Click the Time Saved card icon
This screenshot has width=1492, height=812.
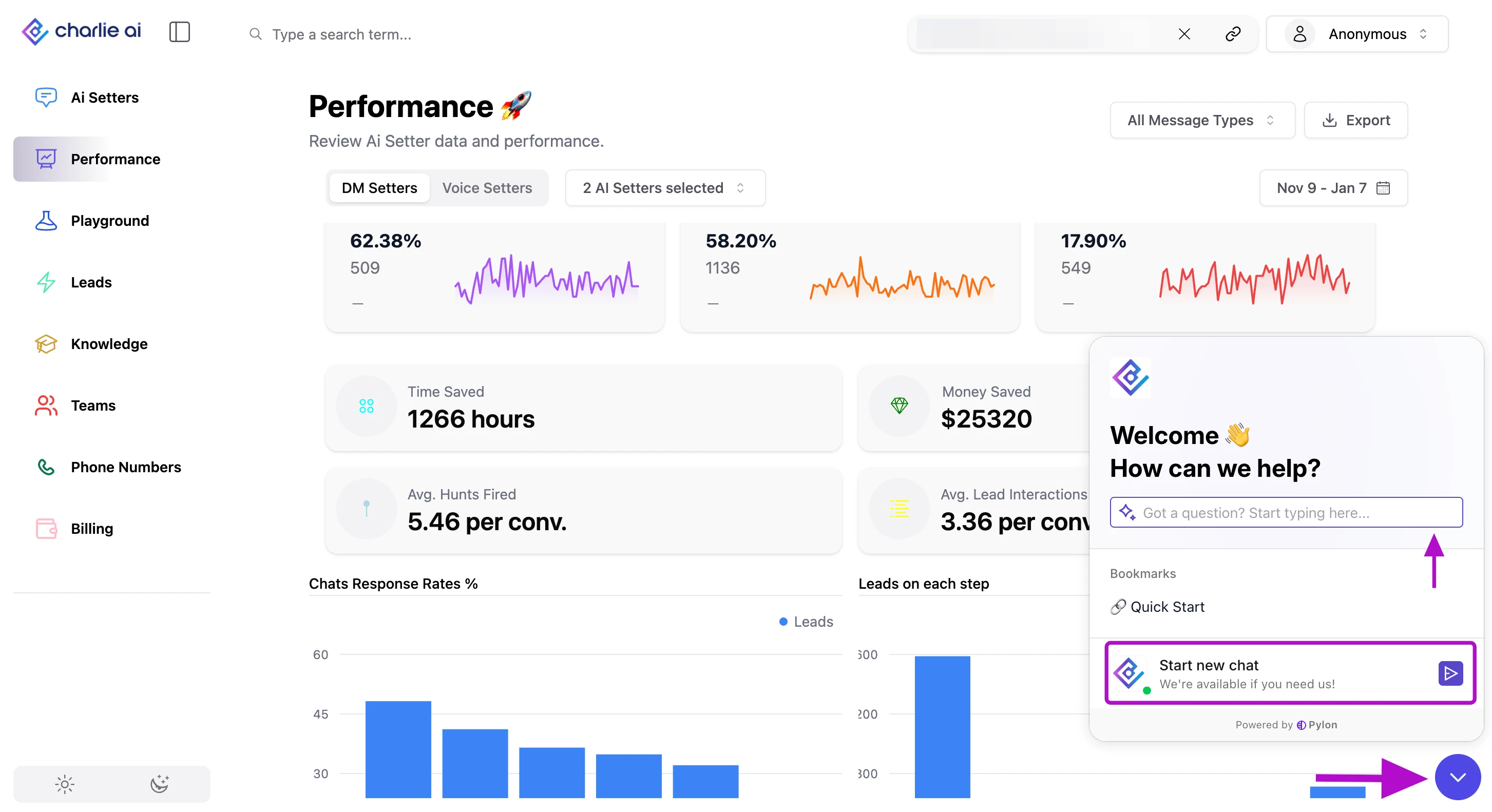coord(366,406)
